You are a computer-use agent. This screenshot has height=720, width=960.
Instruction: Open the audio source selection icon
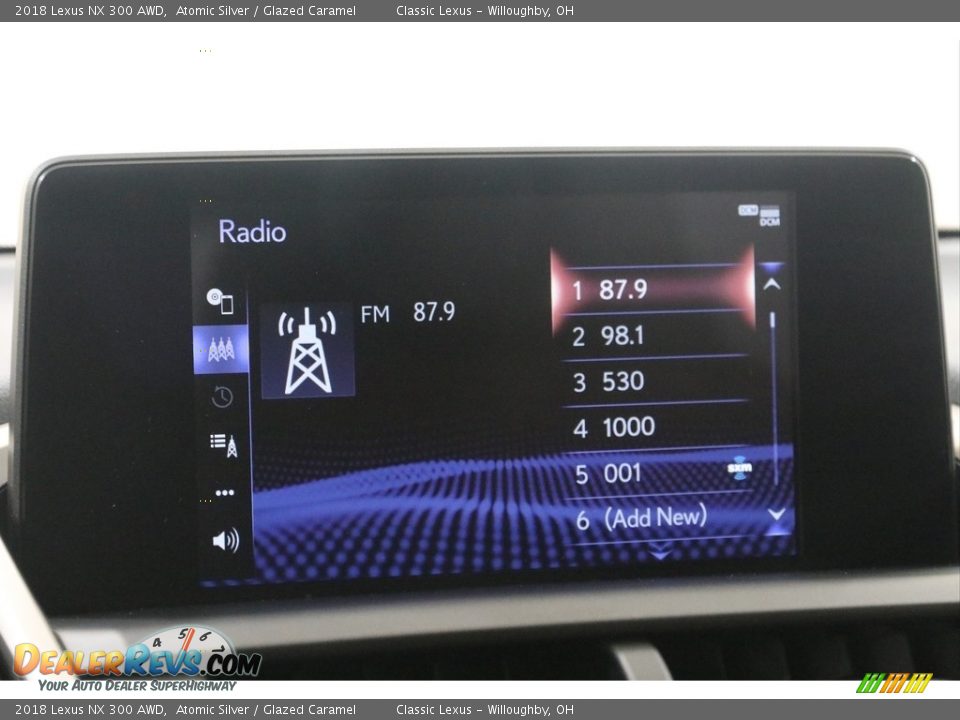point(220,301)
